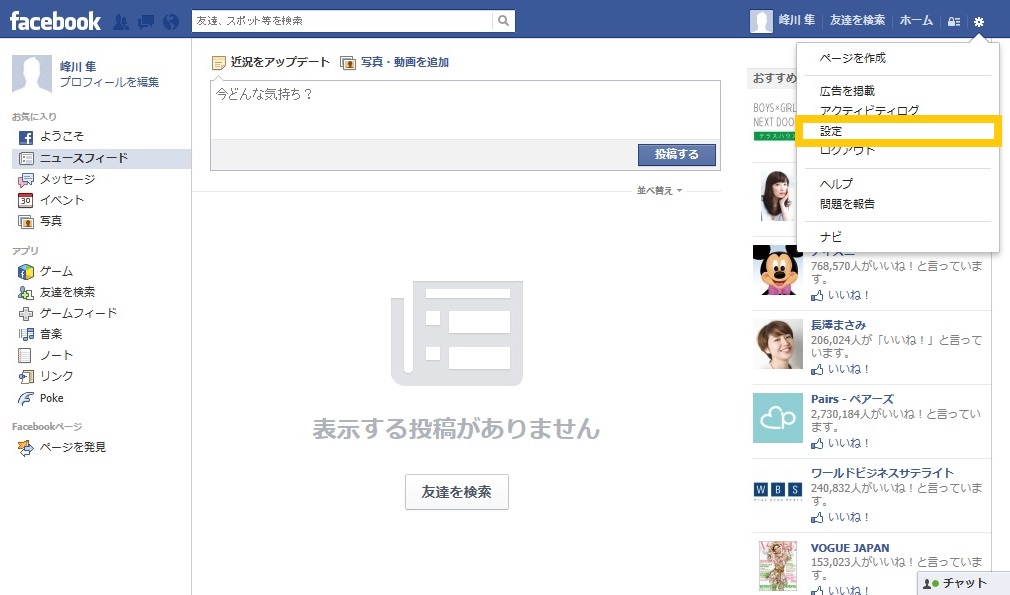Like the 長澤まさみ page via thumbs-up
The height and width of the screenshot is (595, 1010).
[x=817, y=370]
